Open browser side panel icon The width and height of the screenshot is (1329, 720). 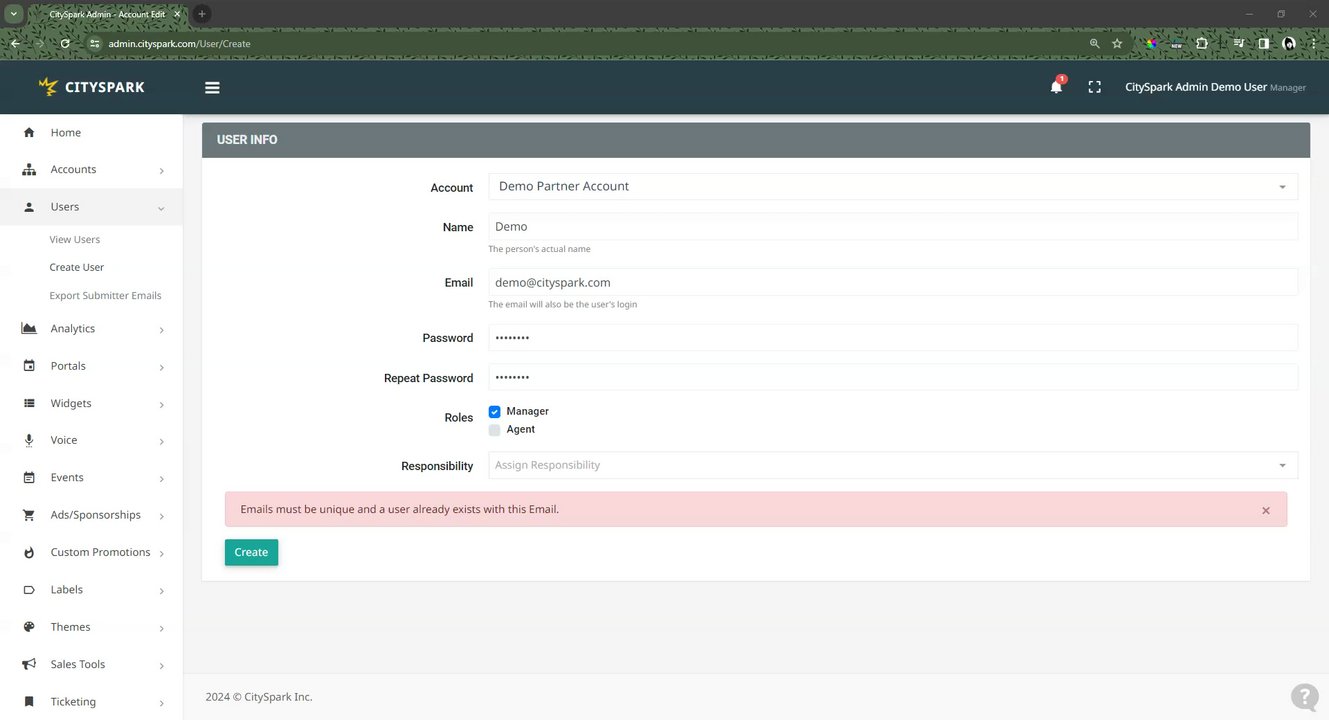[1264, 44]
